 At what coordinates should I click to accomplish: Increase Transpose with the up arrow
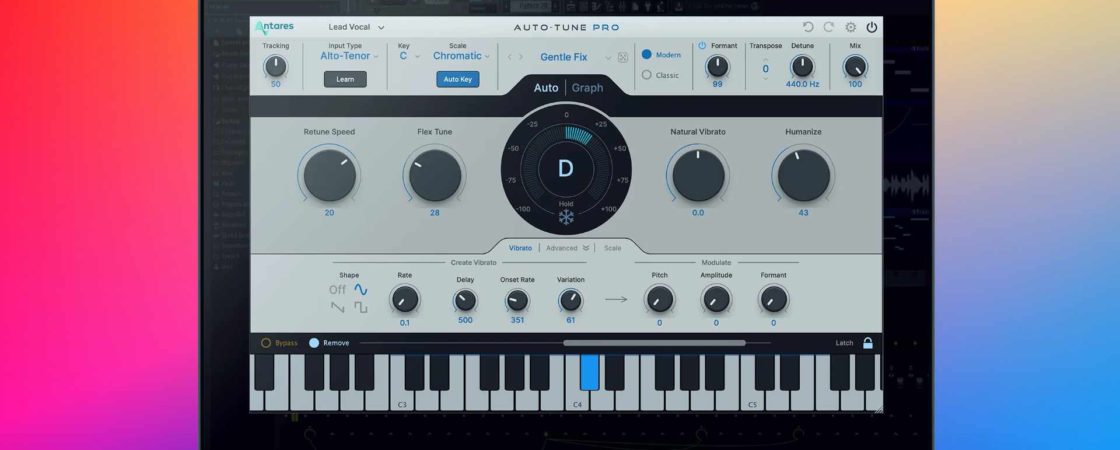tap(766, 59)
